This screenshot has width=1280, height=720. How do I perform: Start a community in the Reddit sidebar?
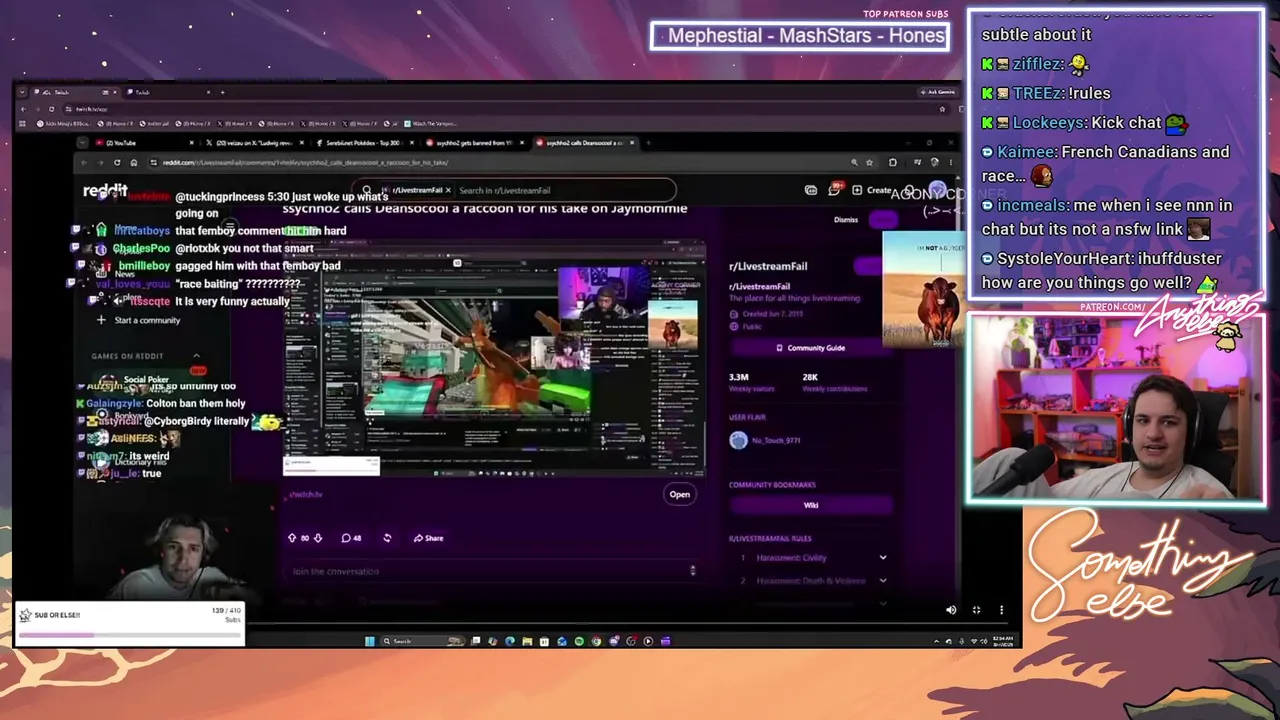point(139,320)
